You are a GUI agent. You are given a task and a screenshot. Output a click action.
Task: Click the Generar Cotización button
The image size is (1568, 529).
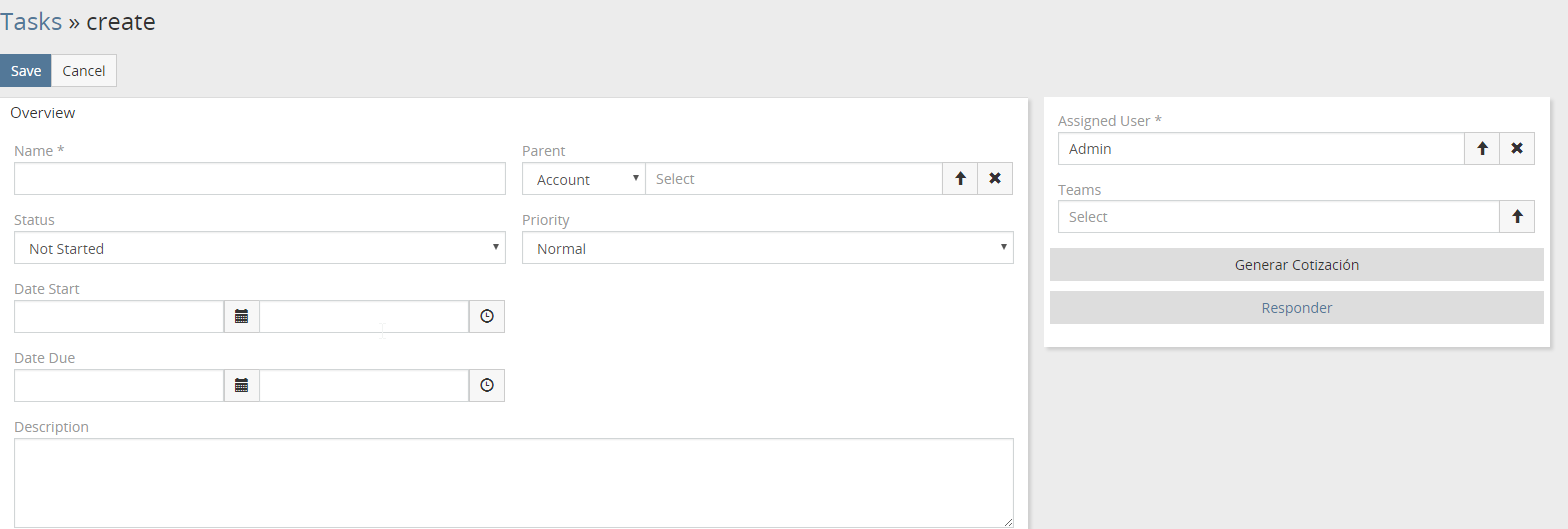(x=1296, y=265)
